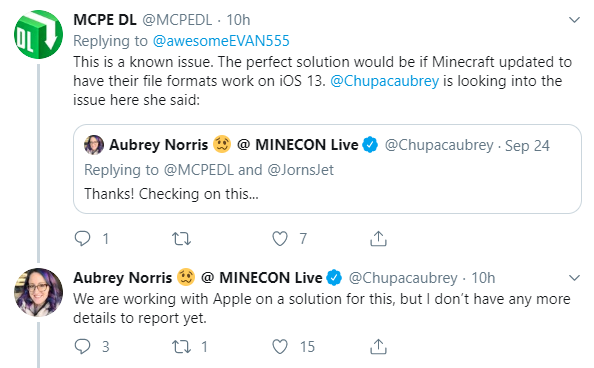Image resolution: width=594 pixels, height=368 pixels.
Task: Retweet Aubrey Norris's Apple solution tweet
Action: coord(181,346)
